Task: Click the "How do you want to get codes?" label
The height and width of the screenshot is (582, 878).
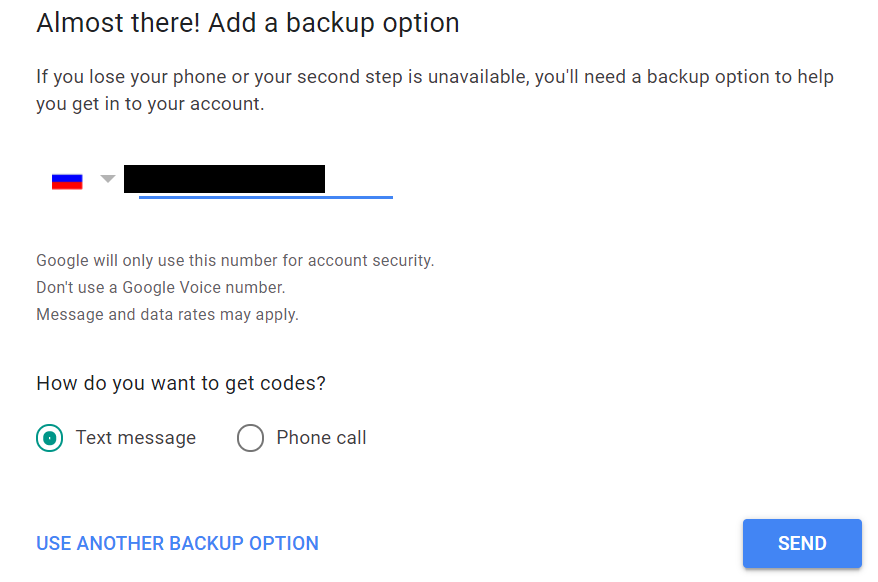Action: (x=181, y=383)
